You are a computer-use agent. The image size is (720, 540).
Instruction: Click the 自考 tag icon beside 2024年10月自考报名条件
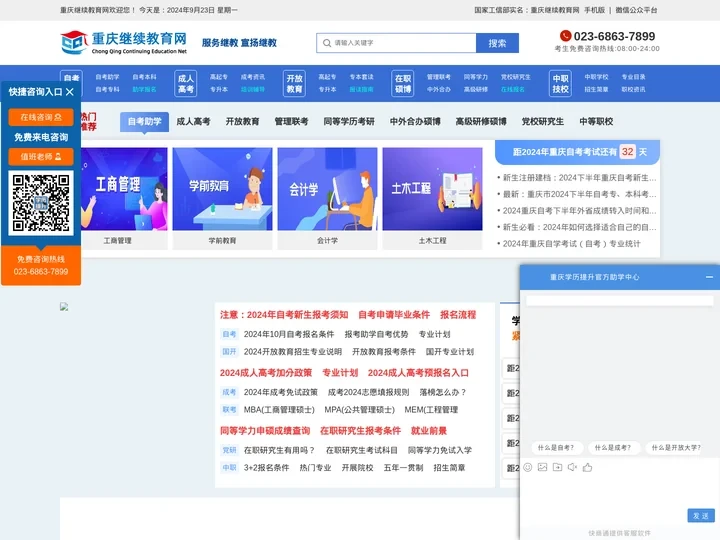(229, 334)
